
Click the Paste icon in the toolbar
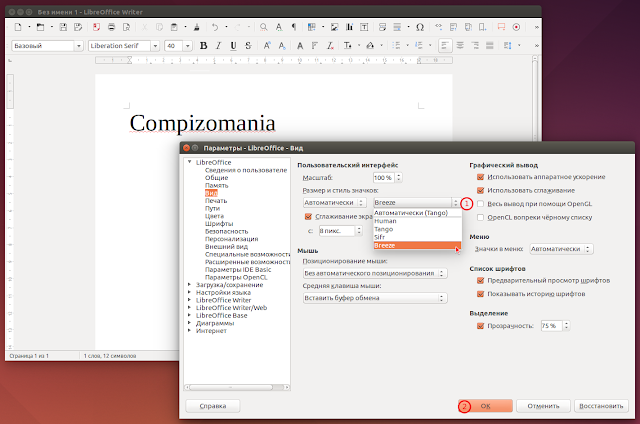[x=174, y=27]
